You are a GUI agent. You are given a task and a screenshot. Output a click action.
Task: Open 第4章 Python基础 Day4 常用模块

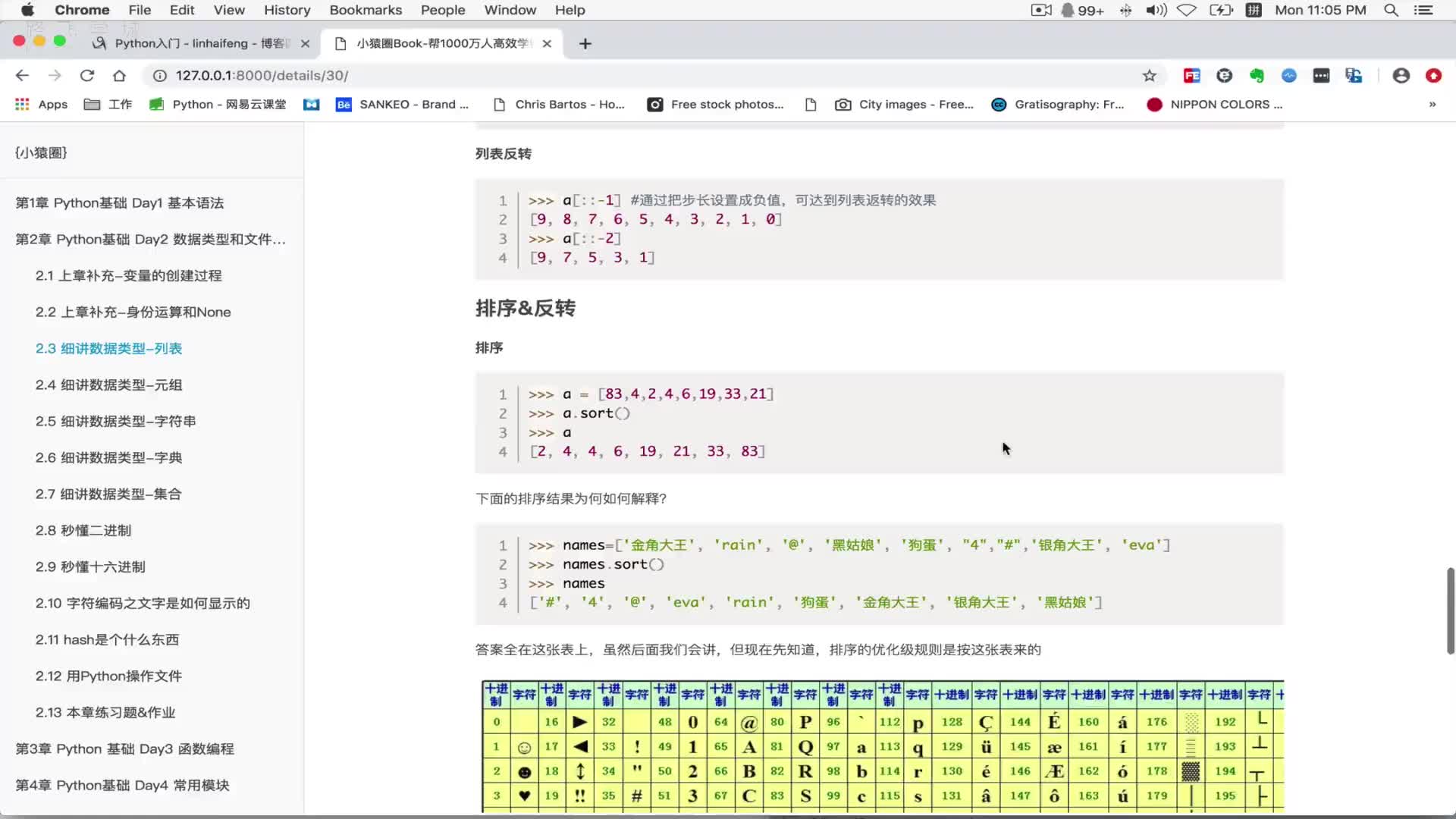point(122,785)
